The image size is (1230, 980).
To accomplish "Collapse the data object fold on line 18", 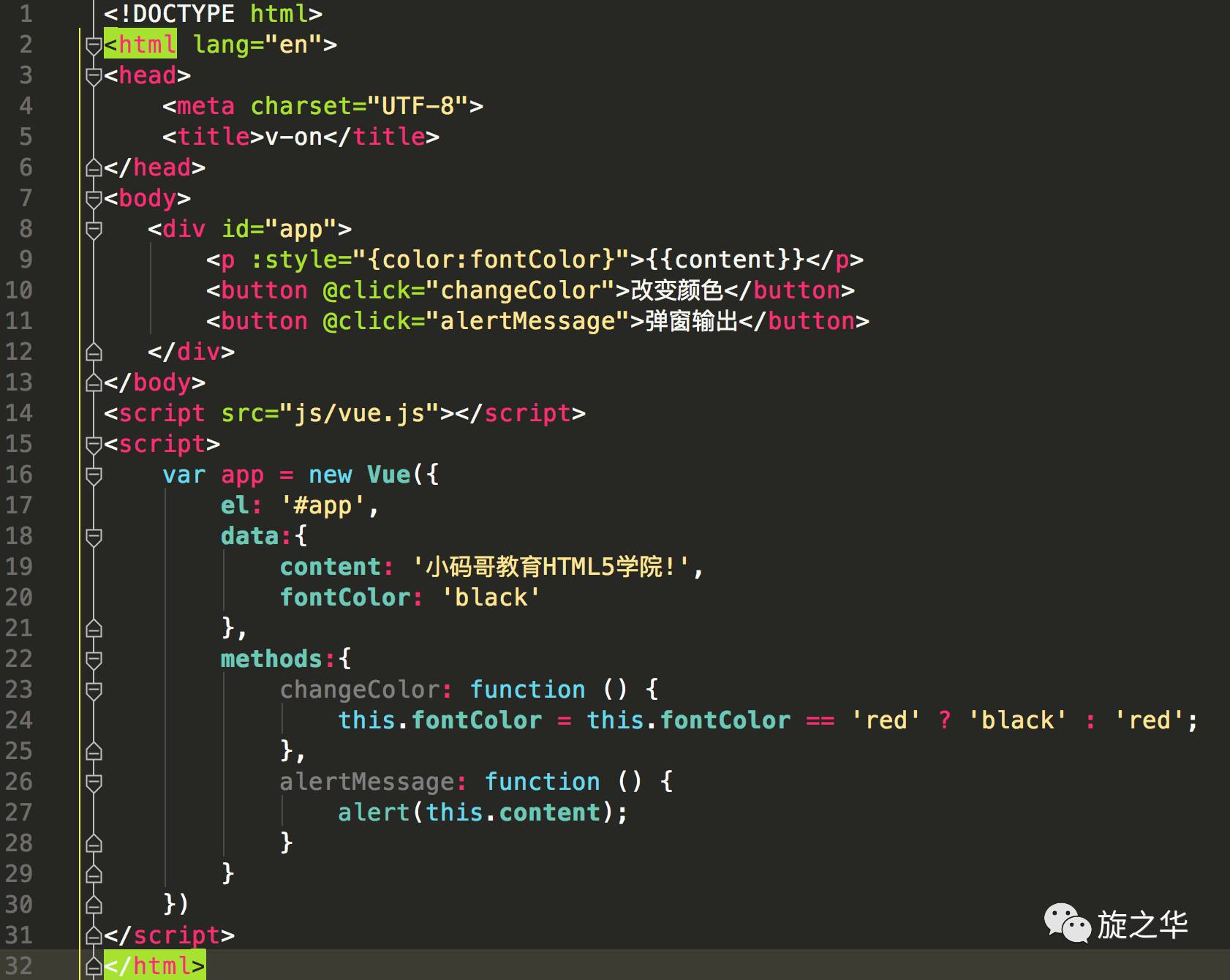I will click(x=94, y=537).
